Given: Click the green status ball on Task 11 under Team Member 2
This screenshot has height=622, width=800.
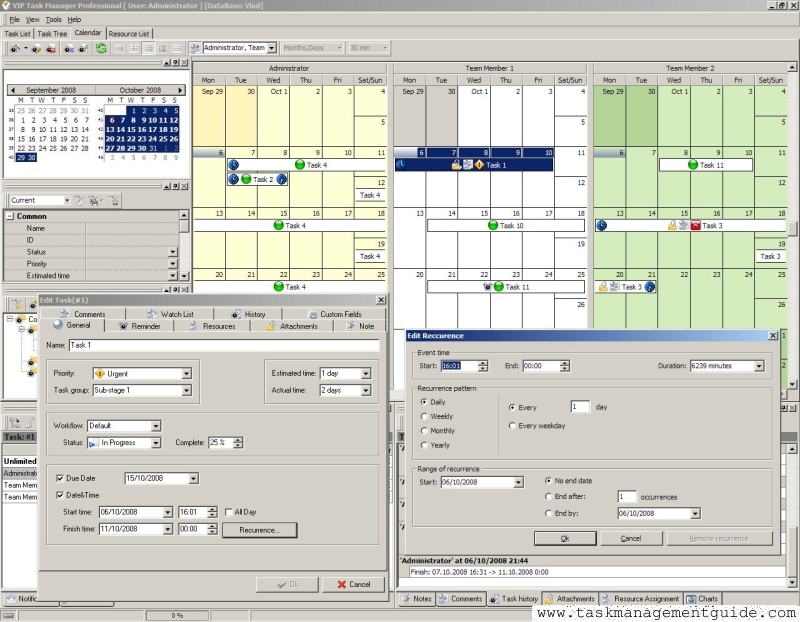Looking at the screenshot, I should pyautogui.click(x=692, y=165).
